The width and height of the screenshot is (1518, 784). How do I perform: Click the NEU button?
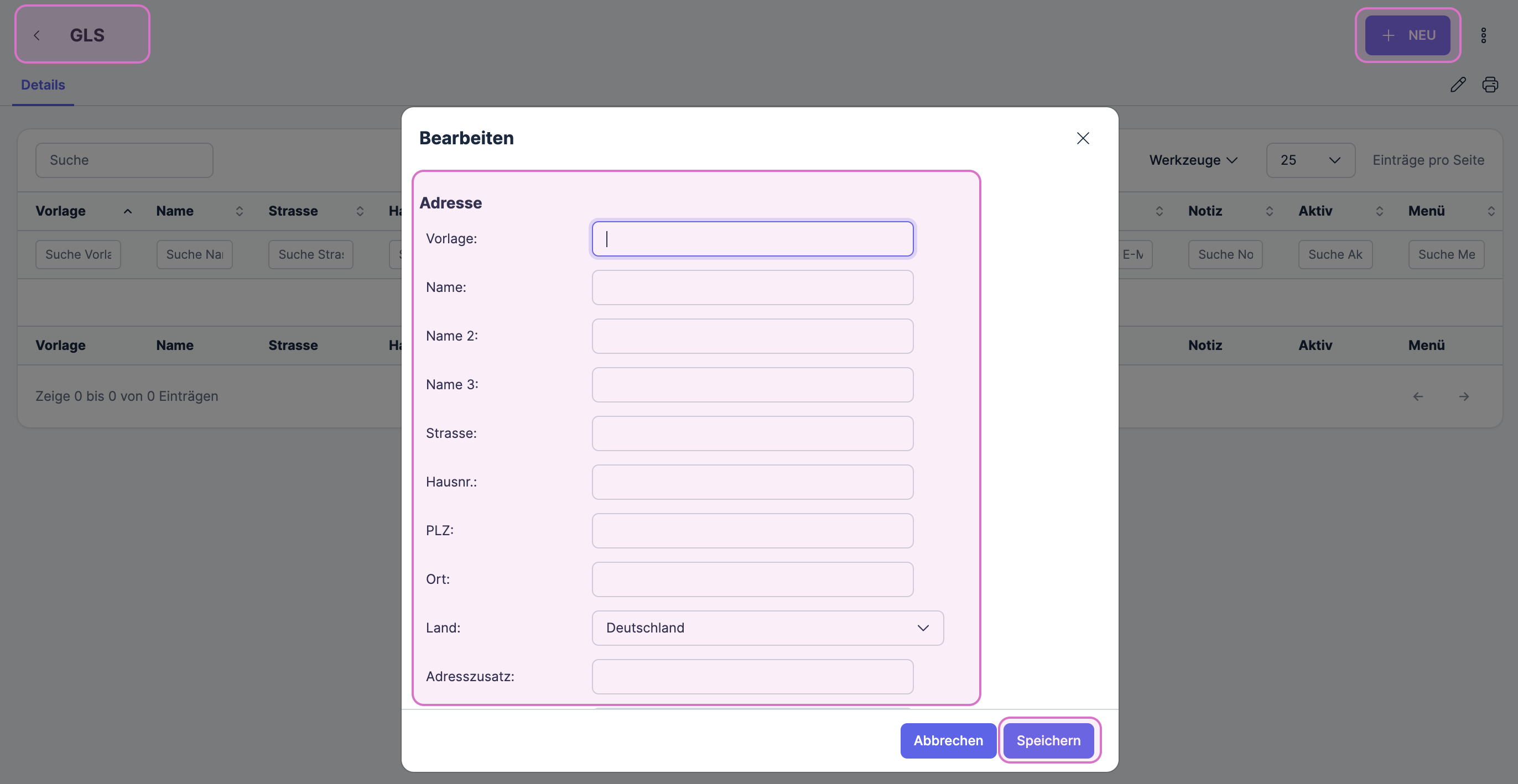click(x=1407, y=35)
